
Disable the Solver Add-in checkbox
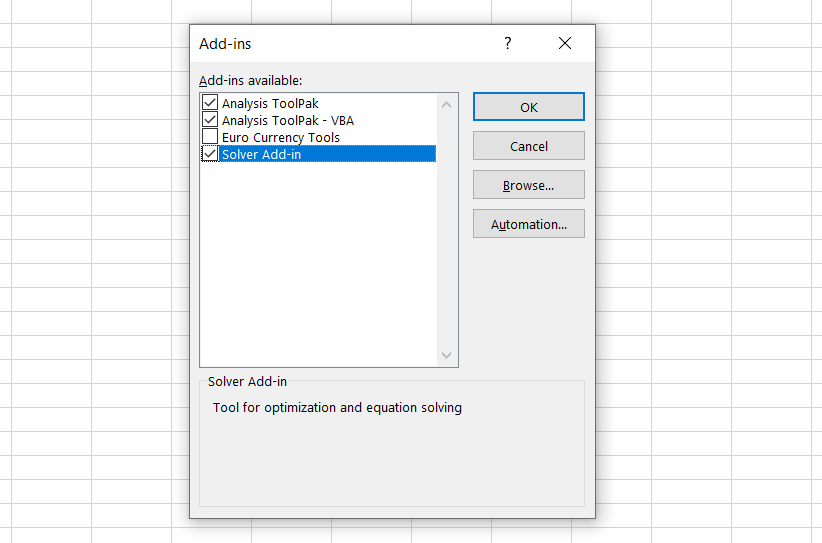tap(210, 154)
